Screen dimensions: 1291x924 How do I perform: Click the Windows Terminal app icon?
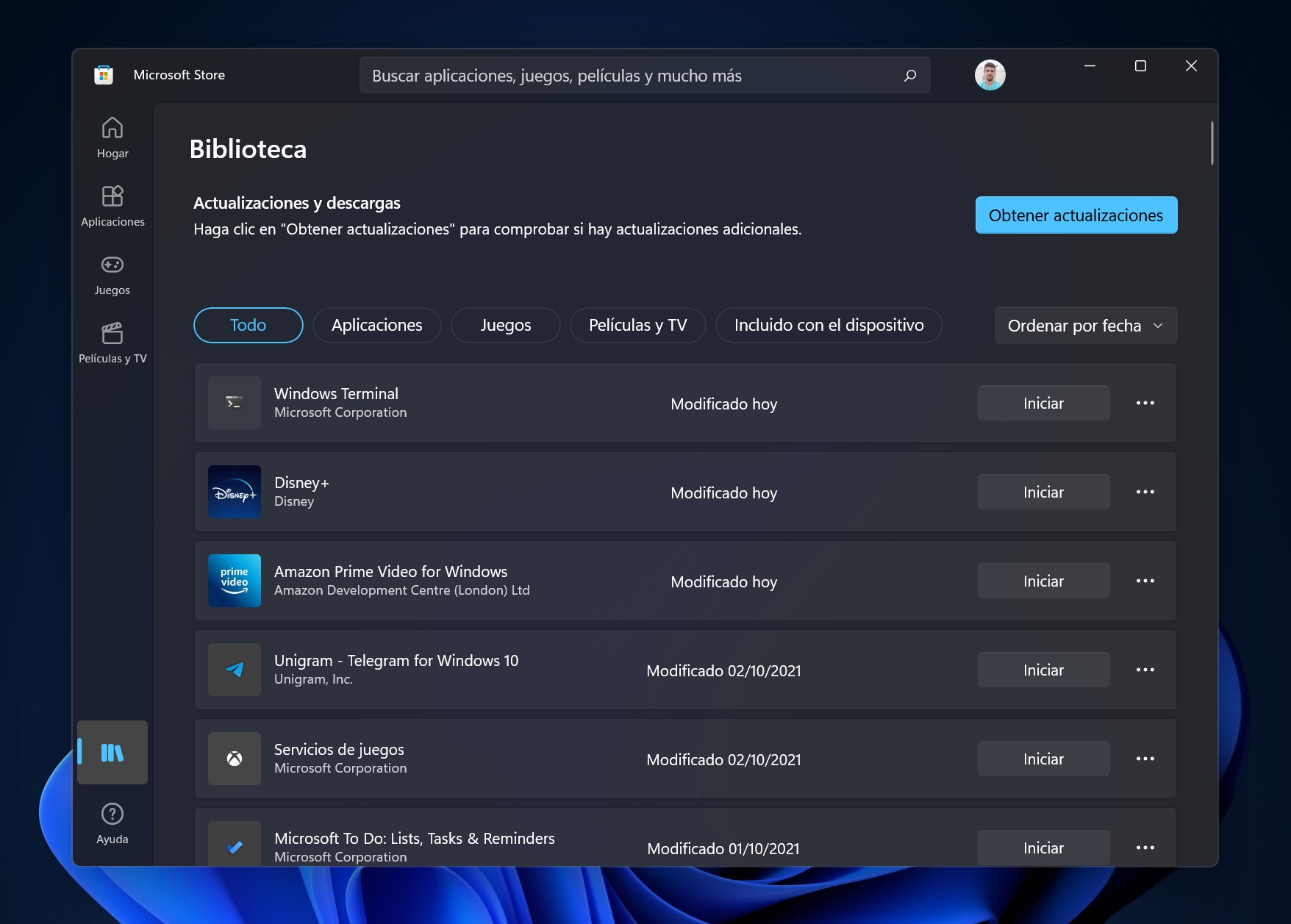235,403
